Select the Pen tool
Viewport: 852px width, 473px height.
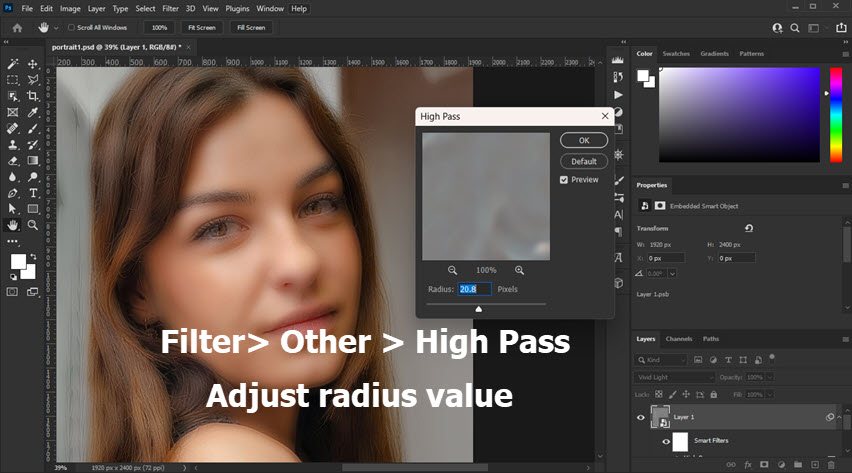[12, 193]
